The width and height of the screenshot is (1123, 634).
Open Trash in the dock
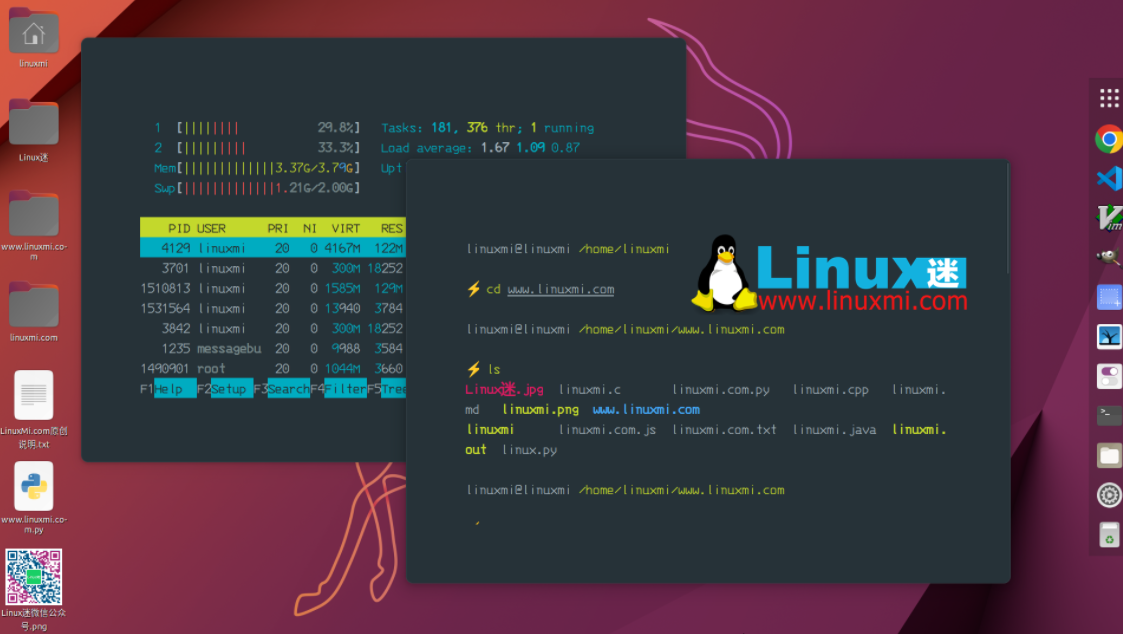tap(1109, 535)
